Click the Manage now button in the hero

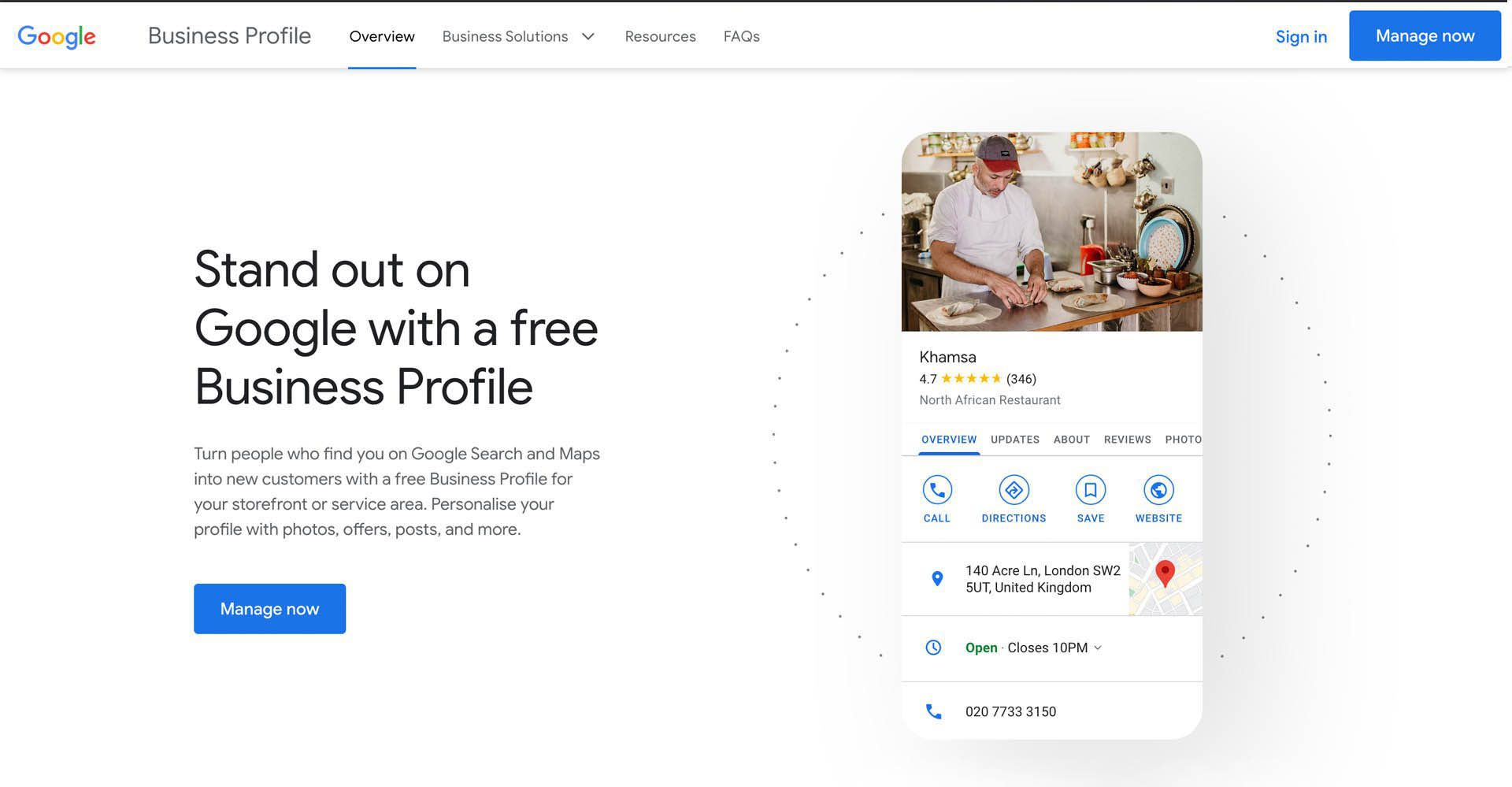269,608
